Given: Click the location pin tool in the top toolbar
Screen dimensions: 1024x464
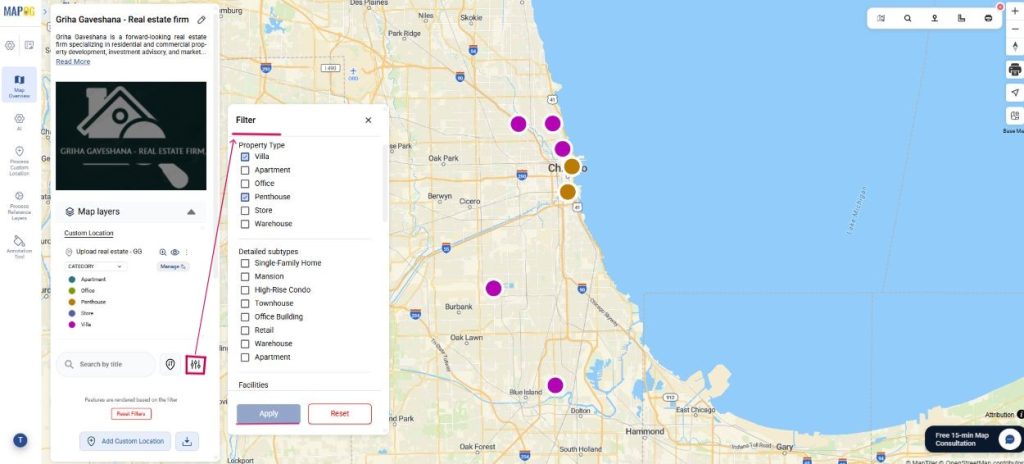Looking at the screenshot, I should [x=935, y=18].
